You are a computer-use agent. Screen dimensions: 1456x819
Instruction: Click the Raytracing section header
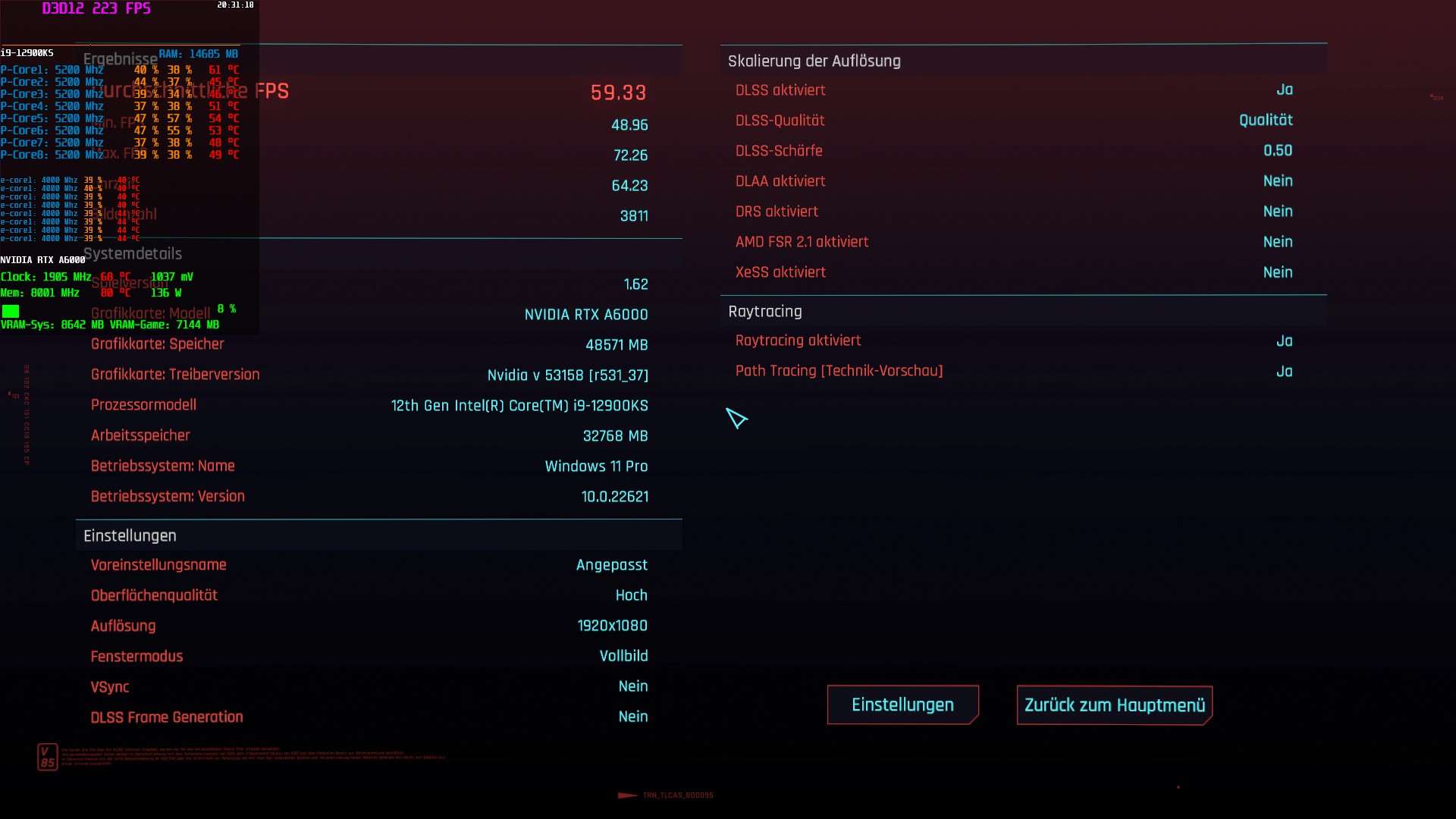(x=764, y=312)
